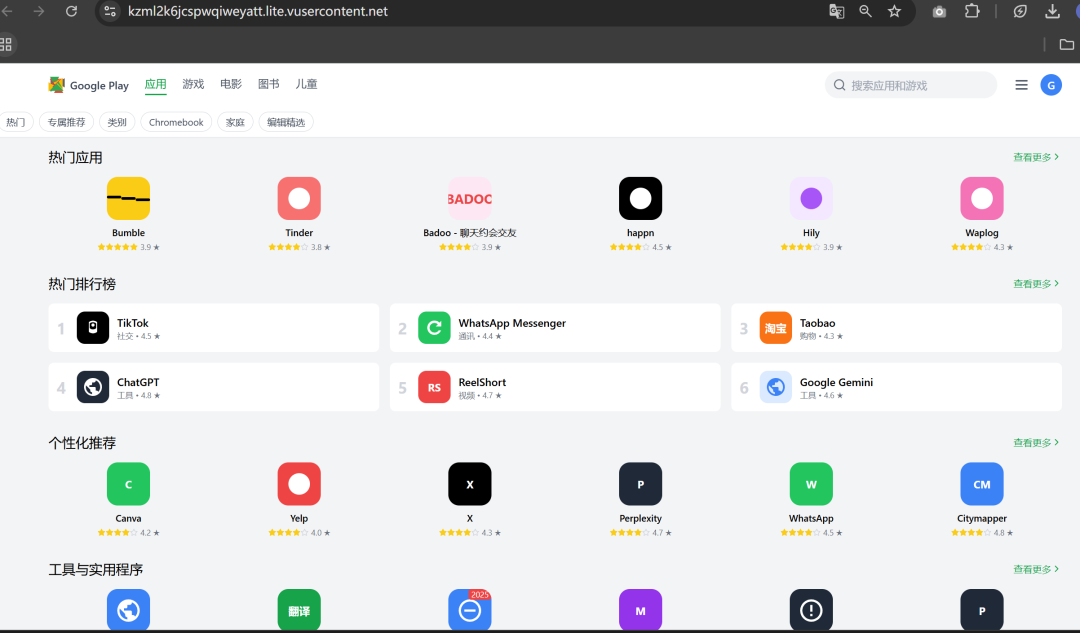Open the green WhatsApp recommended icon
Image resolution: width=1080 pixels, height=633 pixels.
click(x=811, y=484)
